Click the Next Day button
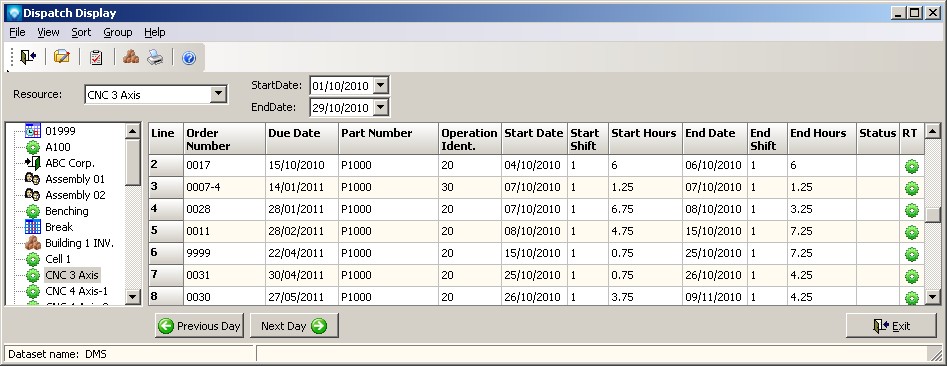The height and width of the screenshot is (366, 947). (x=294, y=326)
